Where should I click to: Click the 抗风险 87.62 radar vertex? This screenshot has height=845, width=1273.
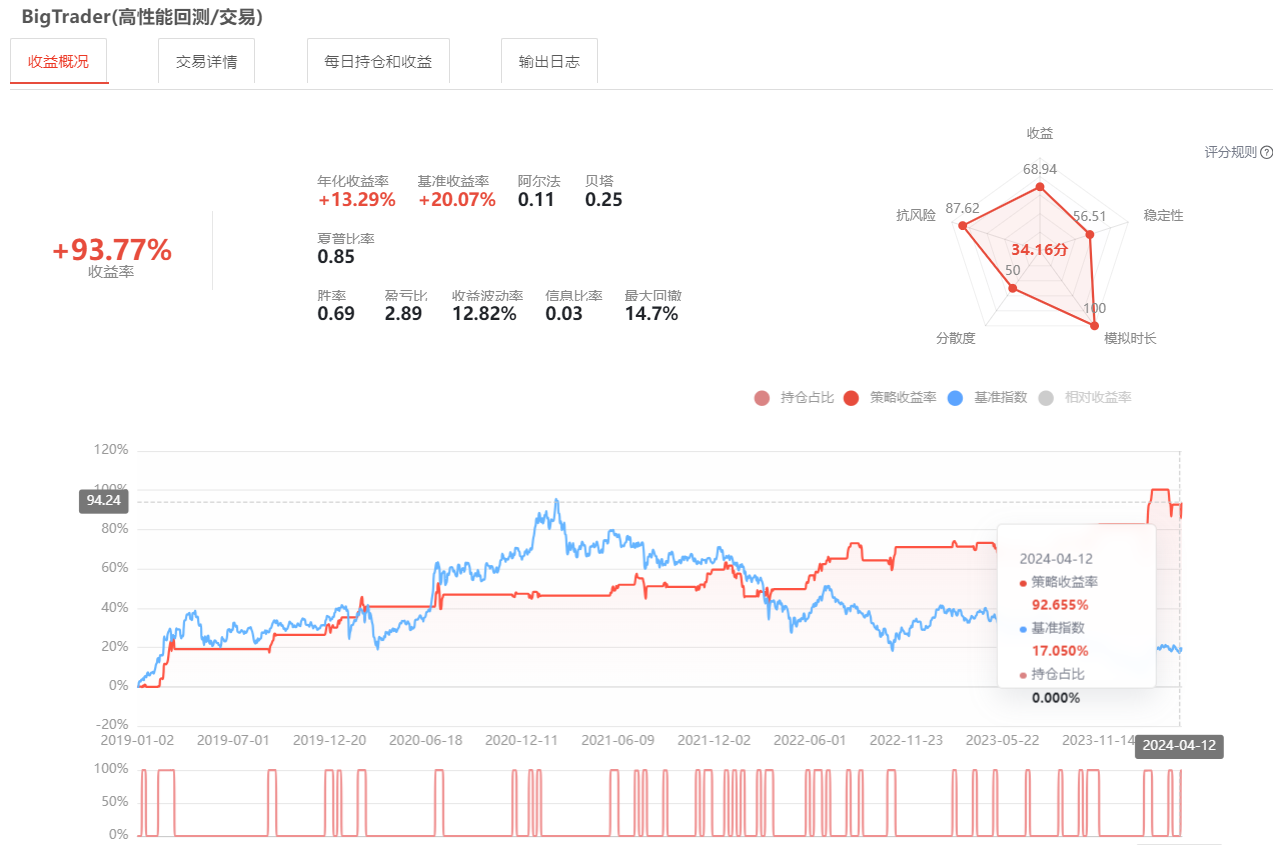pos(963,226)
